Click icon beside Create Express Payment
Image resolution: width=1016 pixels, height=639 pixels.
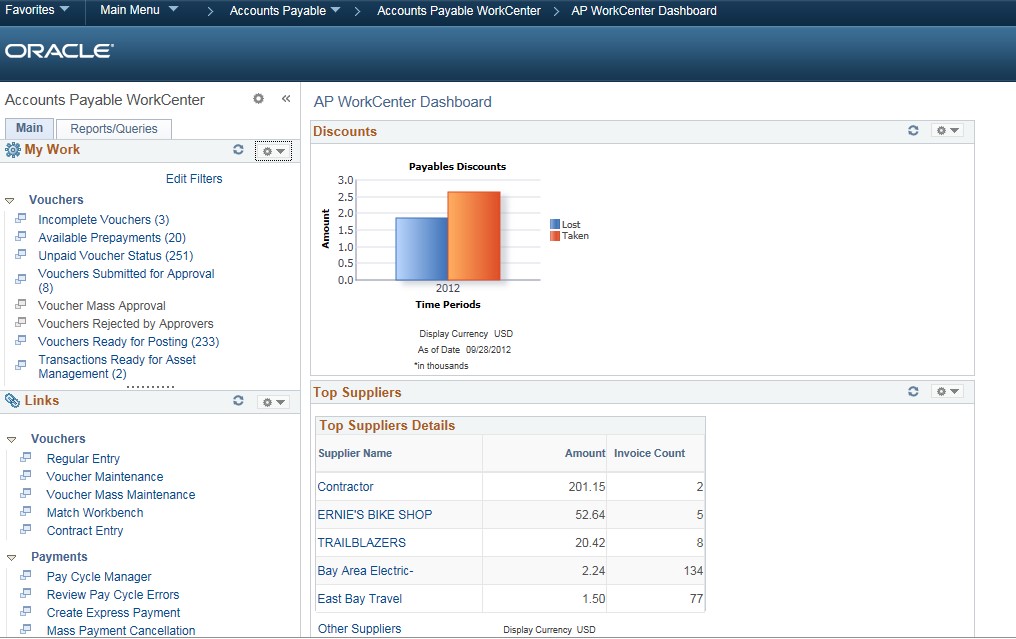(26, 611)
